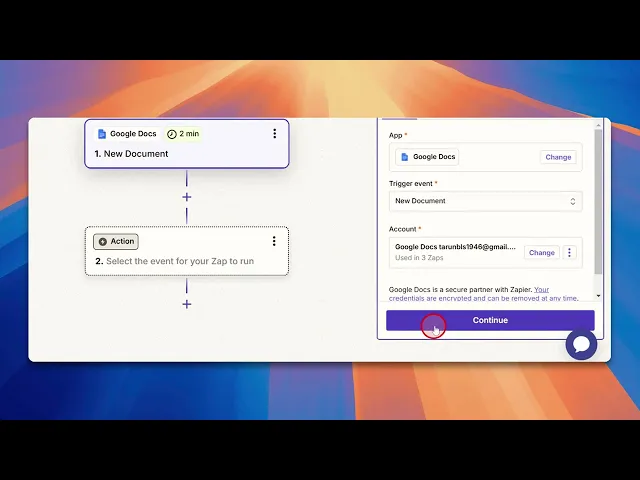Open account options three-dot menu
Viewport: 640px width, 480px height.
pyautogui.click(x=569, y=253)
